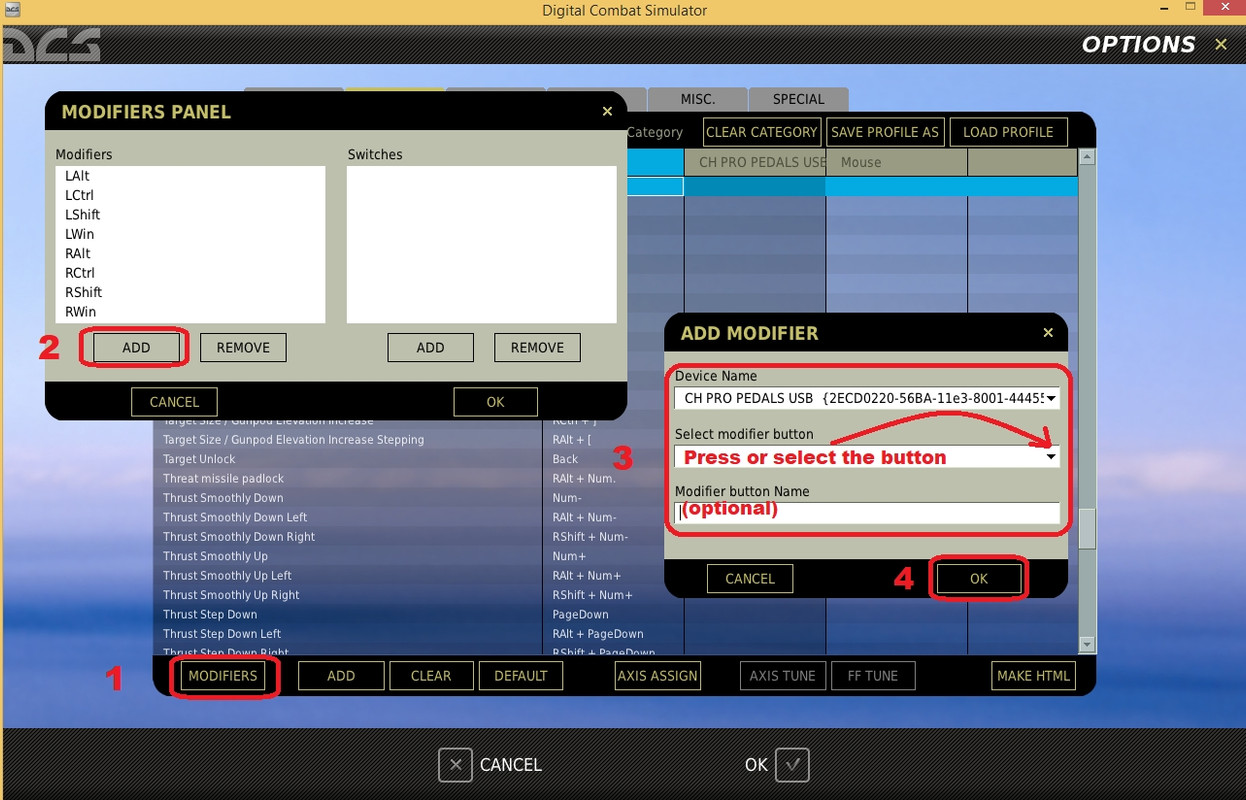This screenshot has height=800, width=1246.
Task: Click ADD under the Switches list
Action: tap(430, 348)
